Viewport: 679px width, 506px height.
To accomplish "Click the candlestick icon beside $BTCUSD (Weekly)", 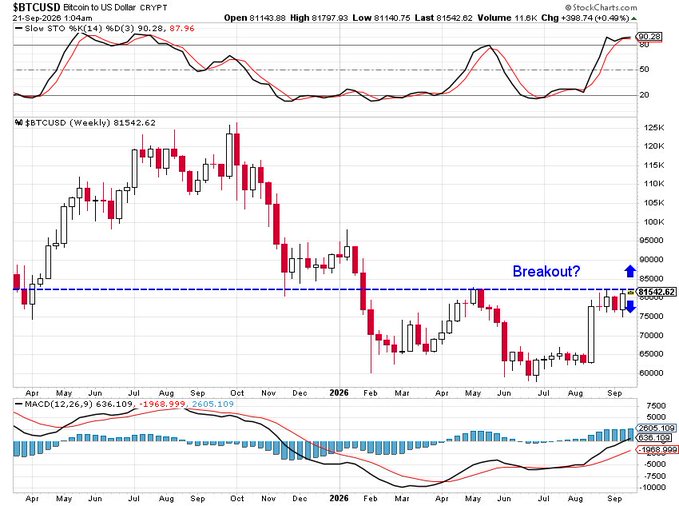I will 19,123.
